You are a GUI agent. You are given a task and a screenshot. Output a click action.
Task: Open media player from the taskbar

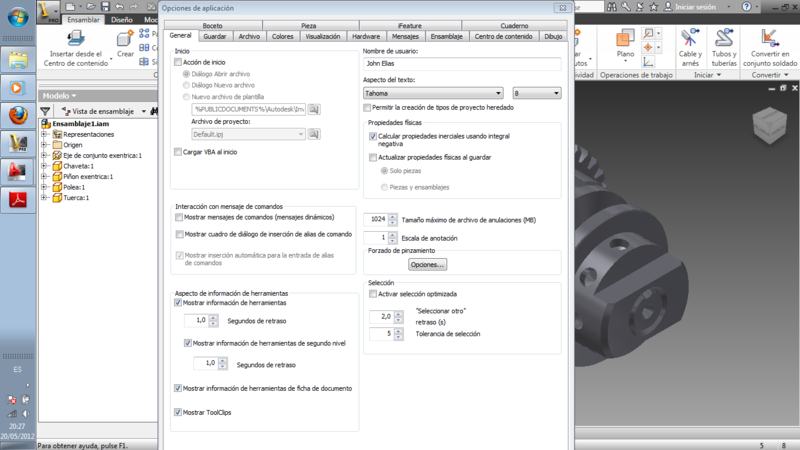pyautogui.click(x=18, y=88)
